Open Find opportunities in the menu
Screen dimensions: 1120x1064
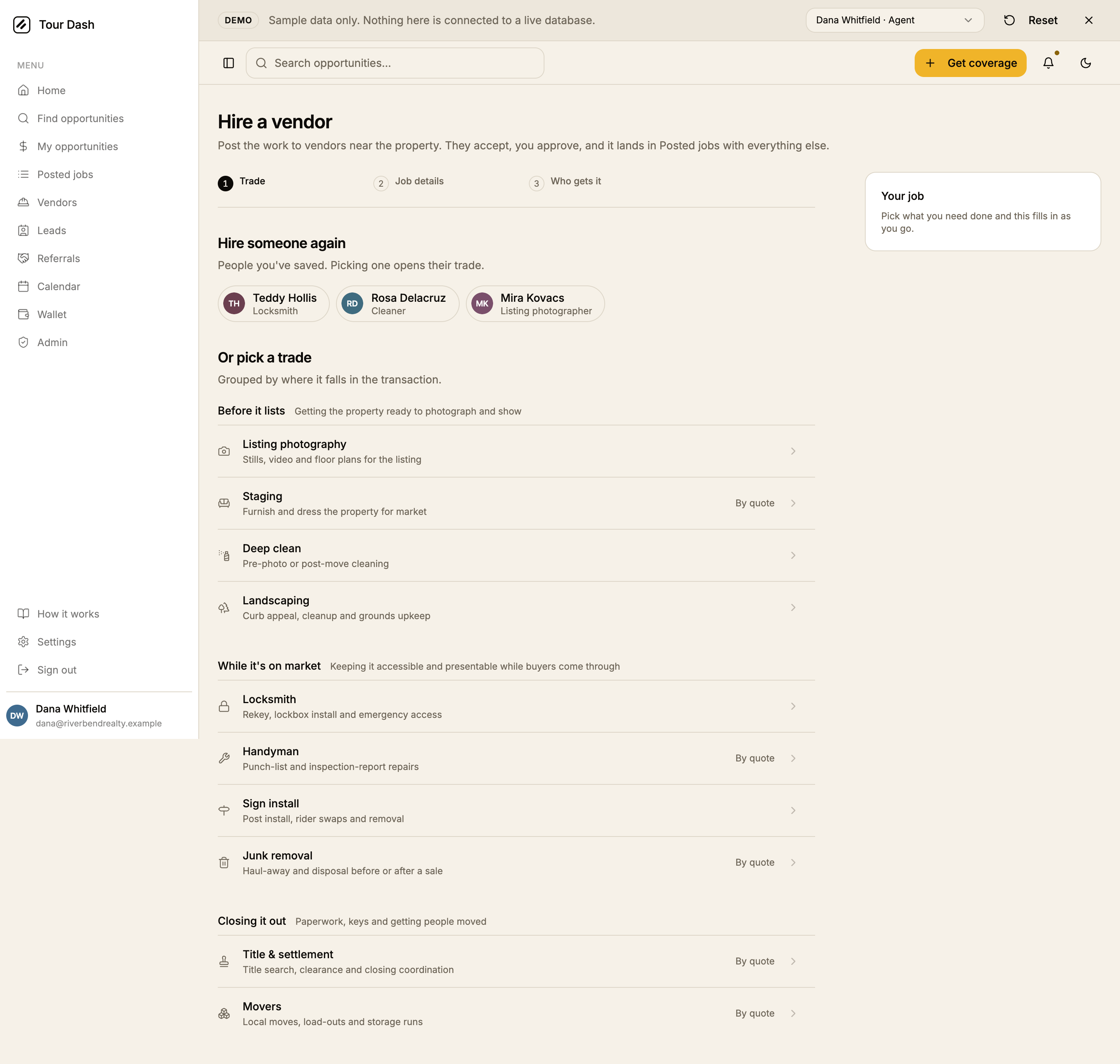pyautogui.click(x=99, y=119)
